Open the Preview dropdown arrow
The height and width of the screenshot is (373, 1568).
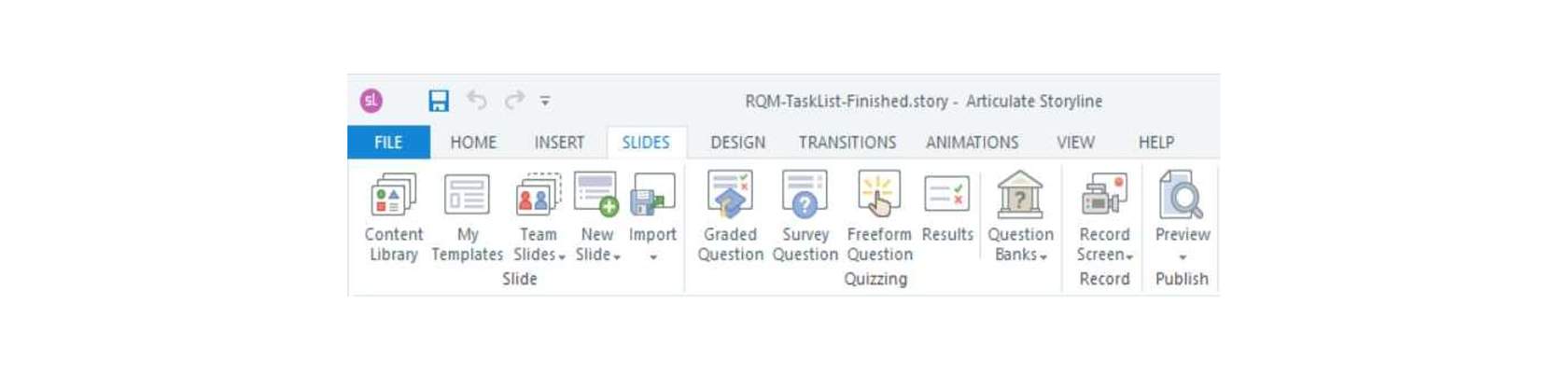1183,257
